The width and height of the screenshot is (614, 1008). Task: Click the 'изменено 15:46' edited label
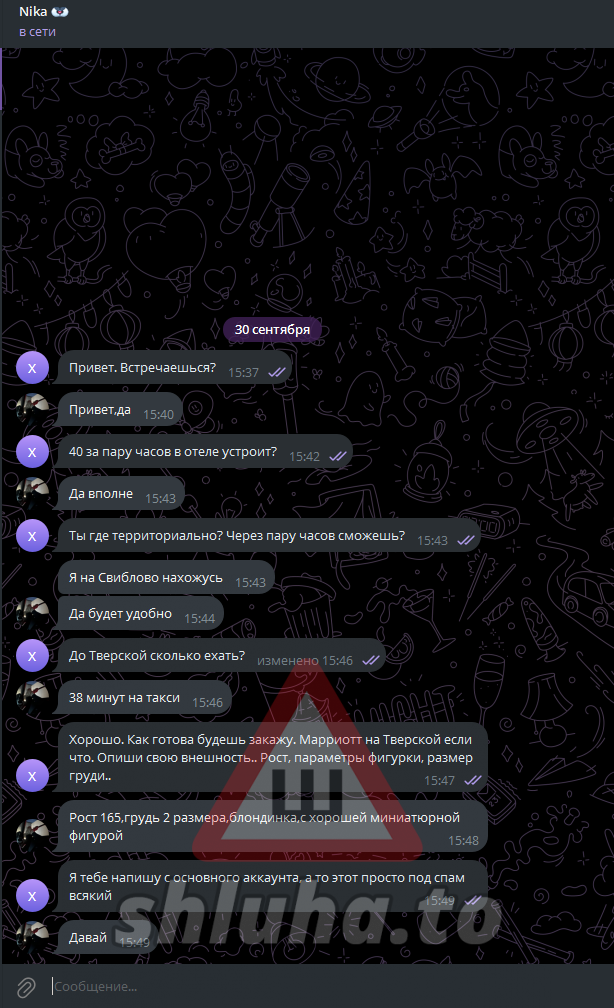point(305,661)
